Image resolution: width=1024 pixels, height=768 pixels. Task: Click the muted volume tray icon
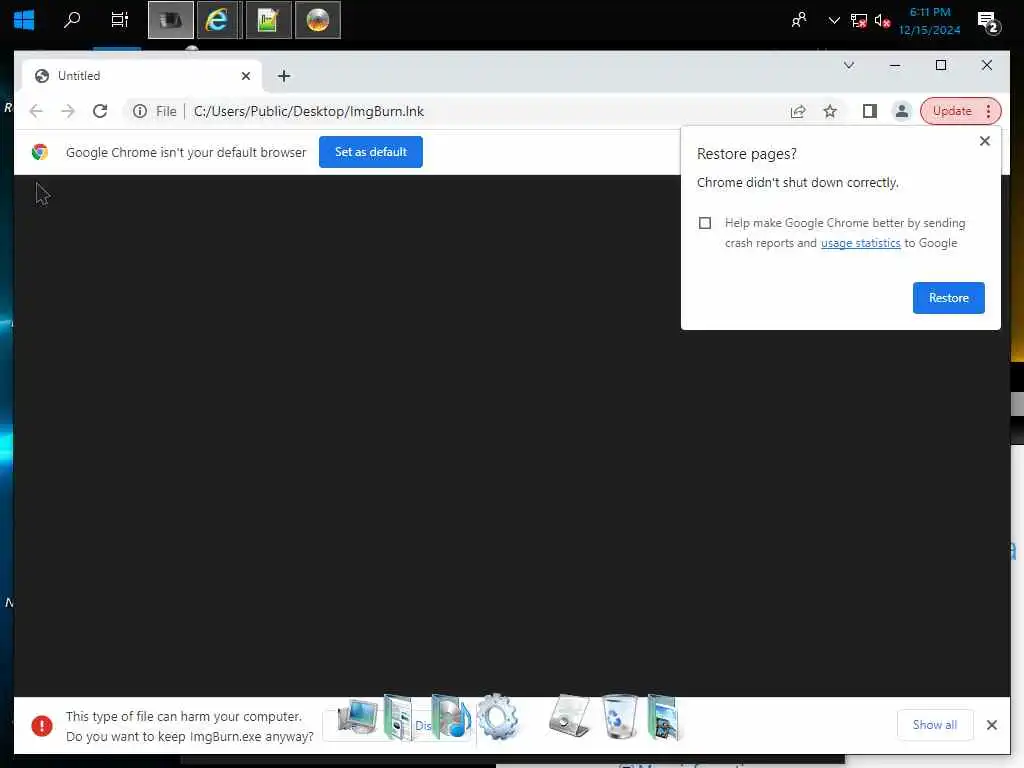[x=882, y=21]
